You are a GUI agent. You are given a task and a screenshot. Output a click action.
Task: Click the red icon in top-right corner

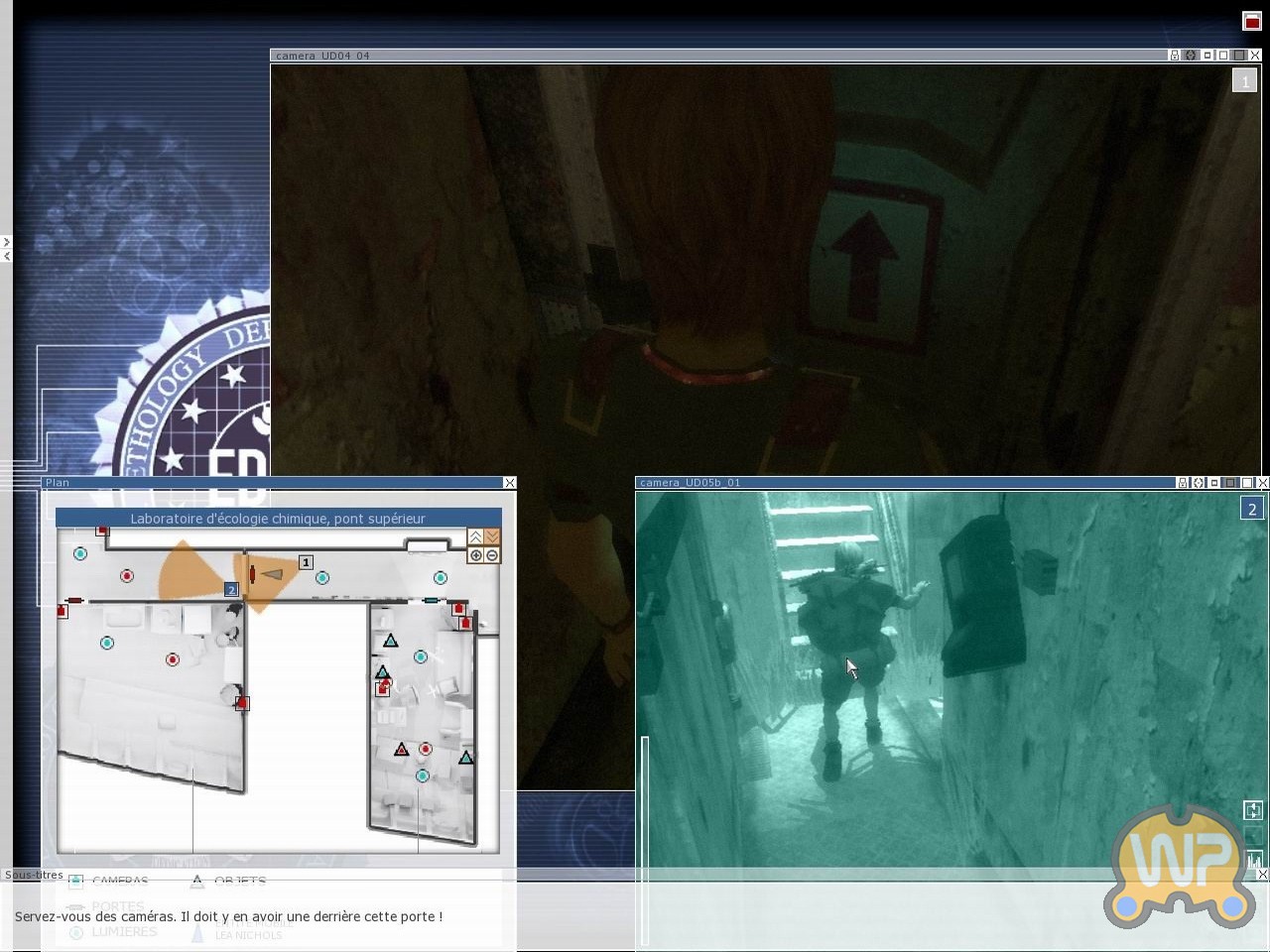(1251, 21)
